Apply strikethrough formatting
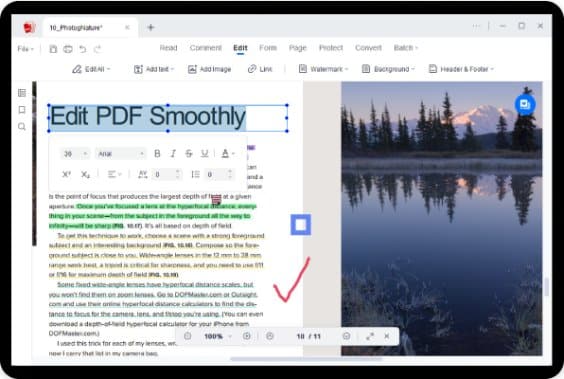 point(189,154)
